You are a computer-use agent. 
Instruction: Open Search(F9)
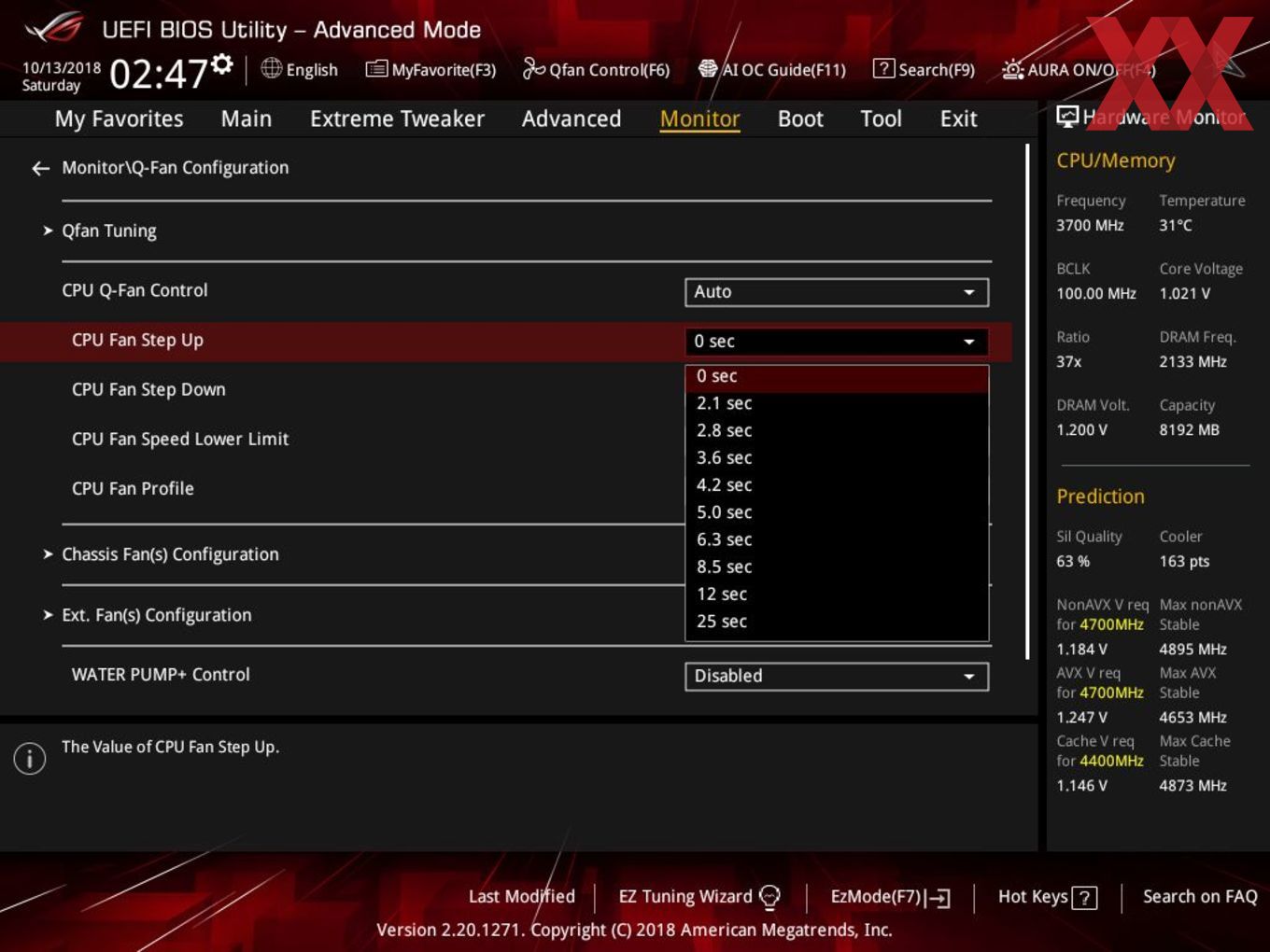point(924,69)
